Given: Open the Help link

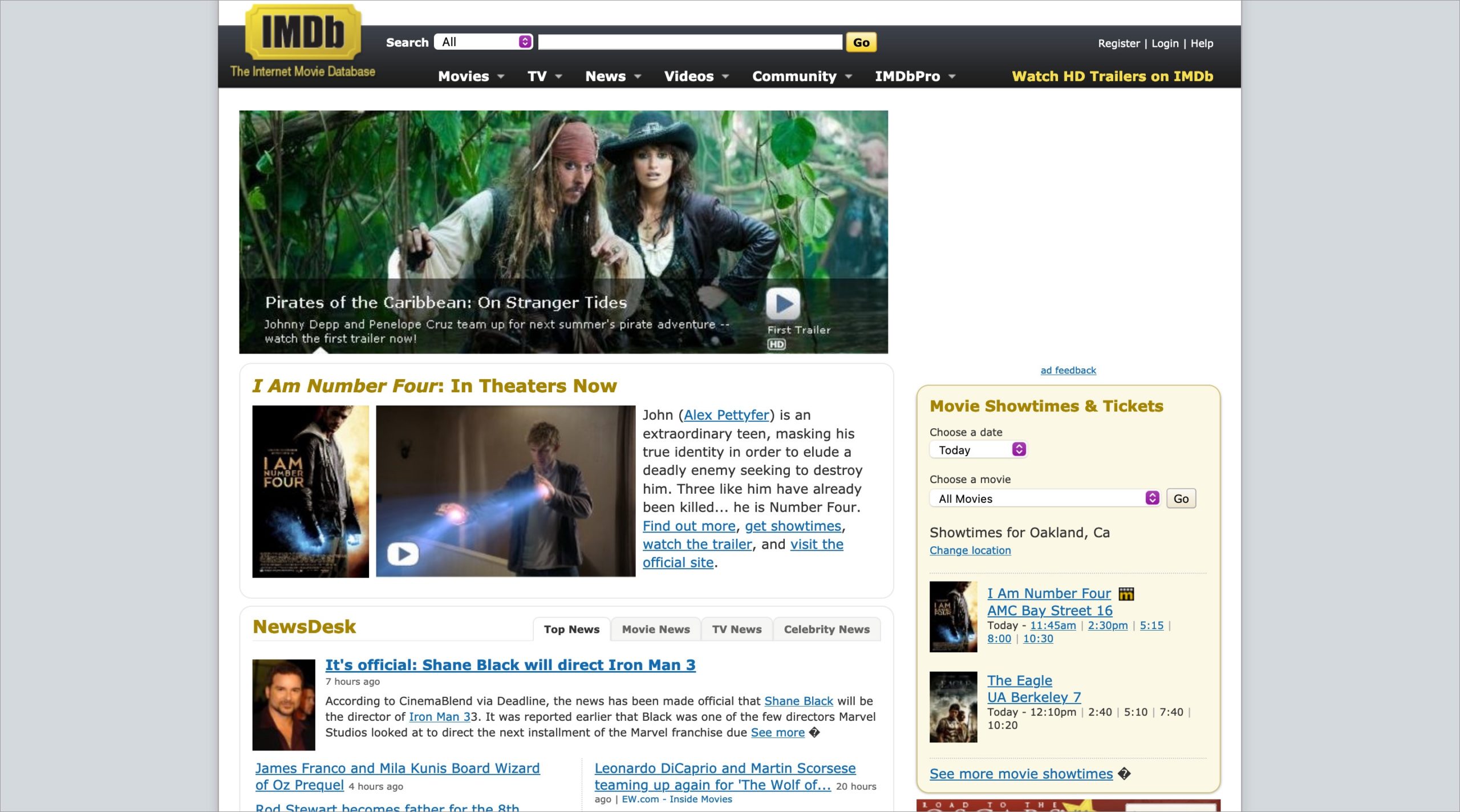Looking at the screenshot, I should [1202, 43].
